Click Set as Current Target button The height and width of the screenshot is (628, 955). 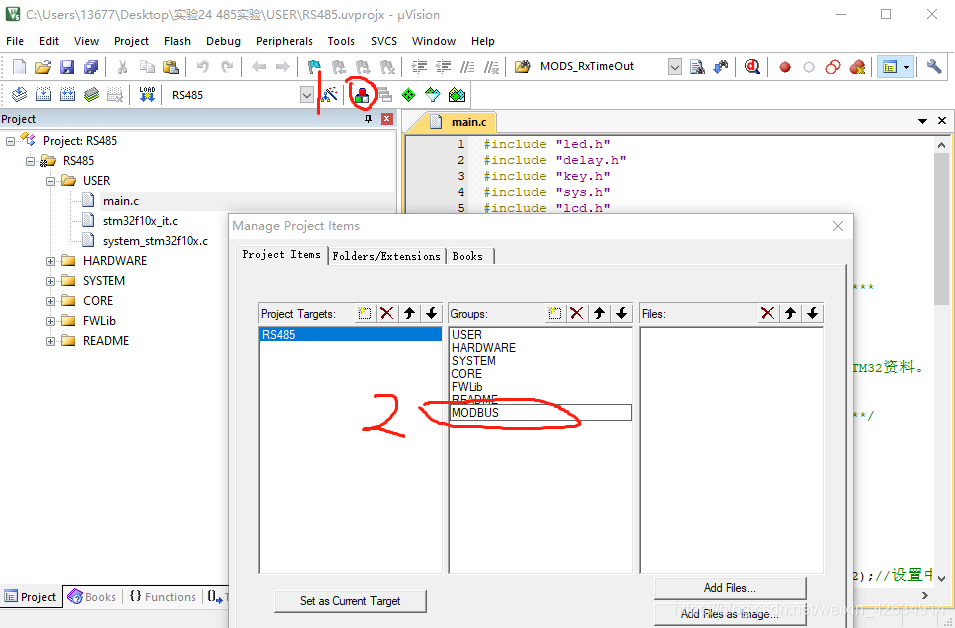(350, 601)
